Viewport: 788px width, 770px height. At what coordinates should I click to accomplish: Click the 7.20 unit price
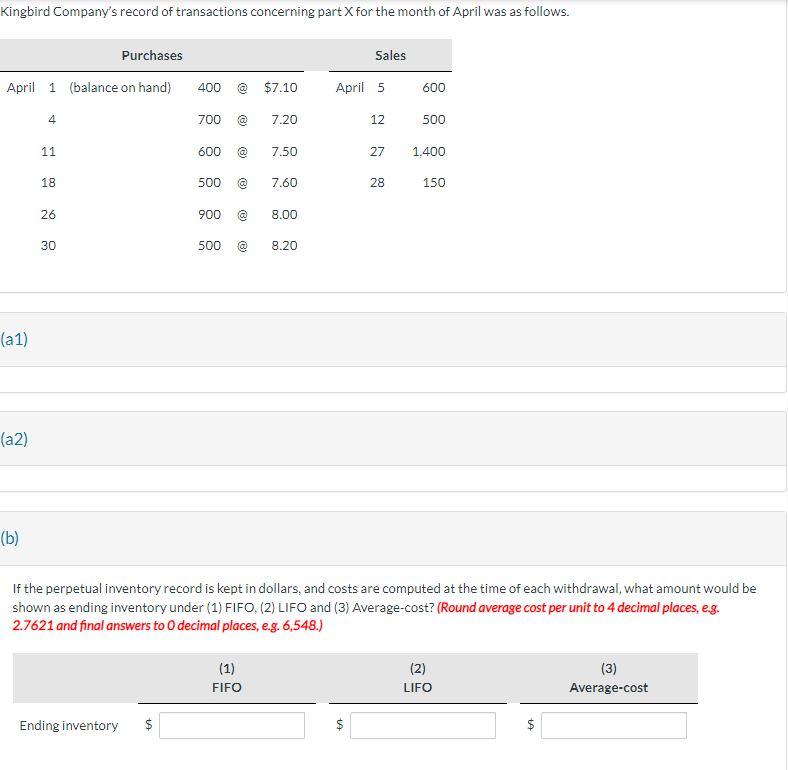284,120
